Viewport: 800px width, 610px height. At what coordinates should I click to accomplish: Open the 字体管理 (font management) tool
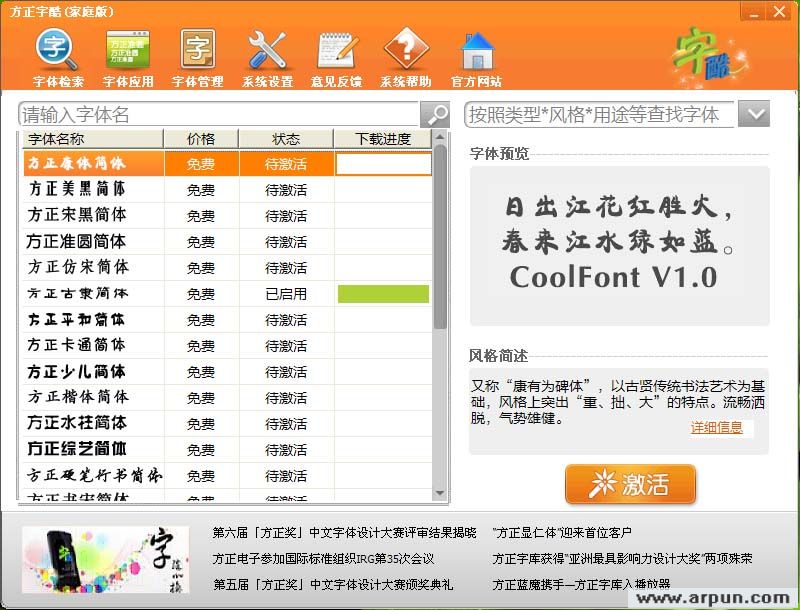pyautogui.click(x=196, y=55)
